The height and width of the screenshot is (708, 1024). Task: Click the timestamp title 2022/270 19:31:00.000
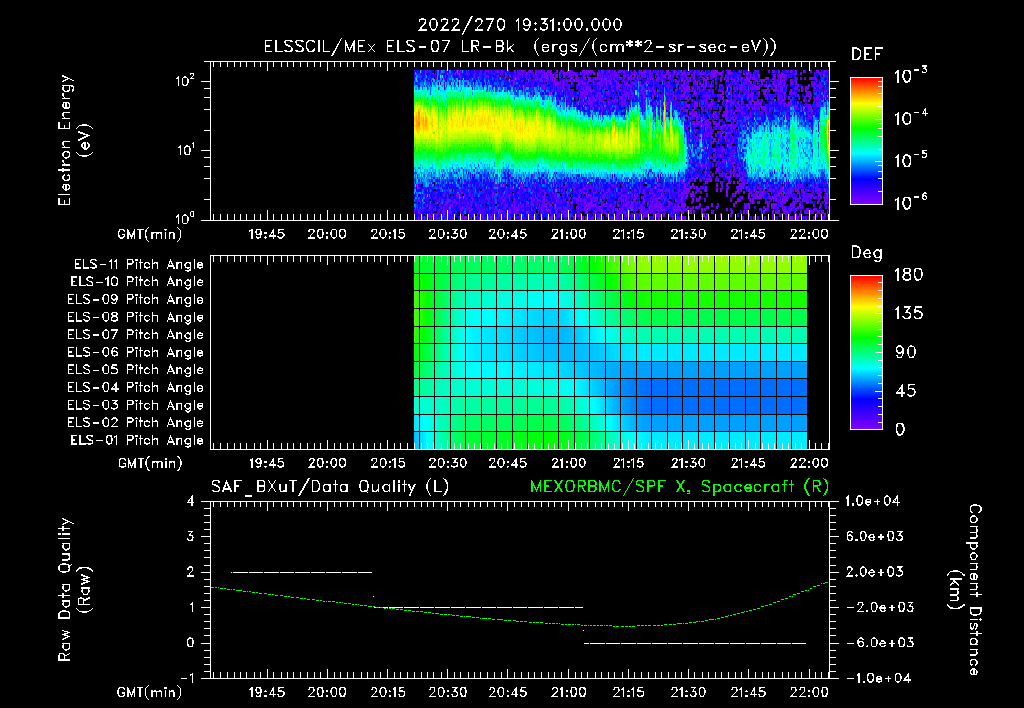pyautogui.click(x=520, y=25)
